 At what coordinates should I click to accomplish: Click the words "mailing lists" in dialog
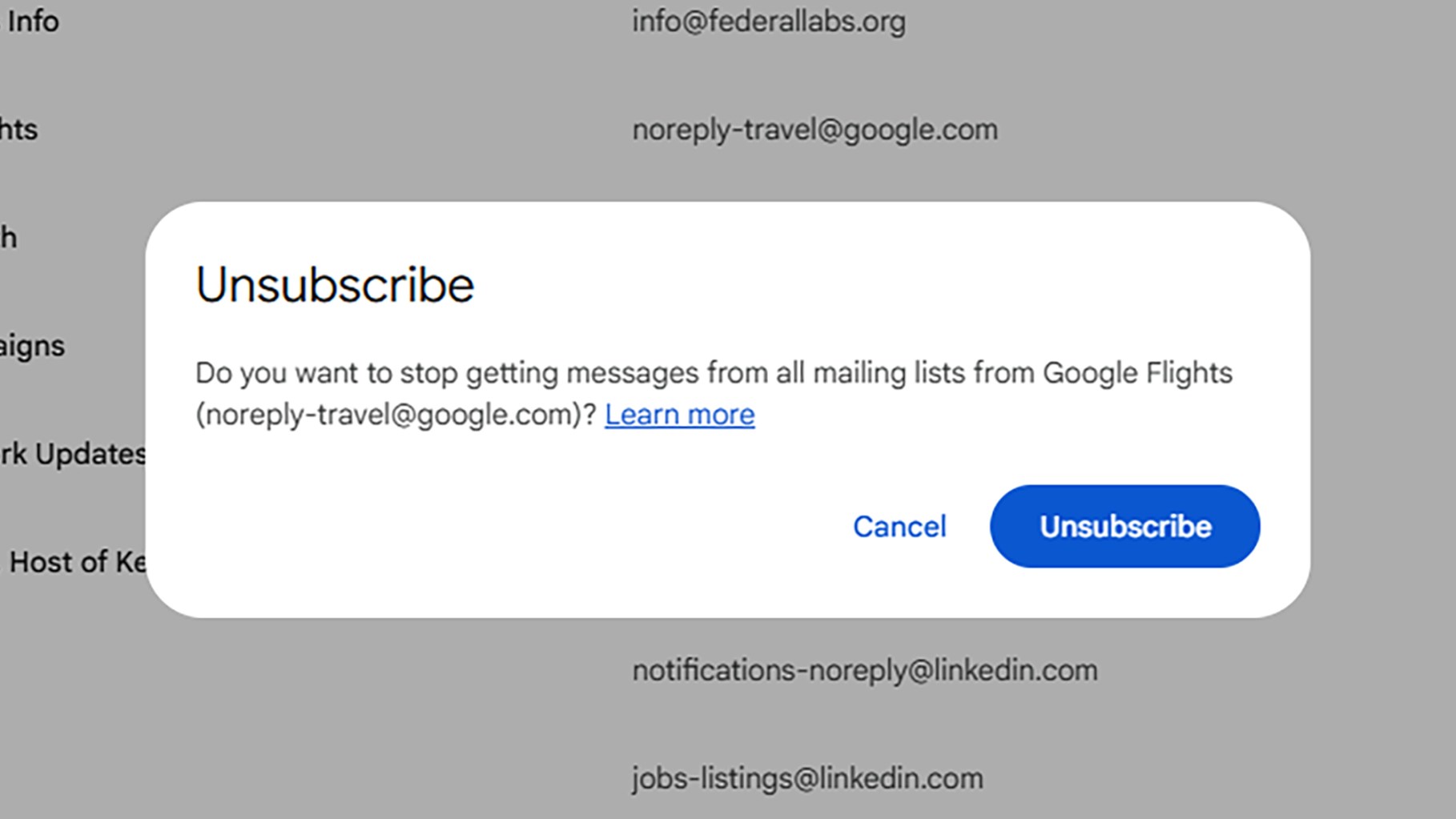tap(889, 373)
